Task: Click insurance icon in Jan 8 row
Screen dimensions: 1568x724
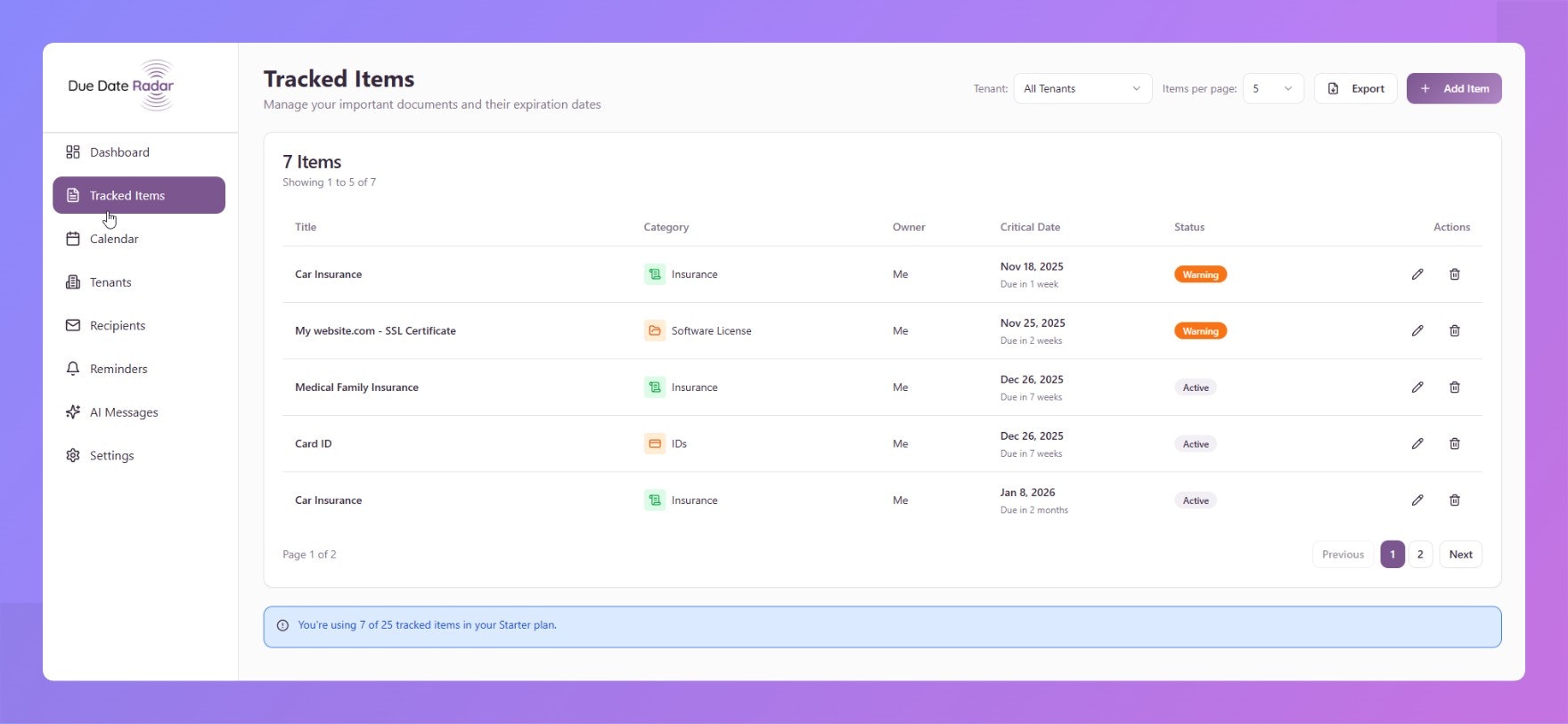Action: tap(655, 500)
